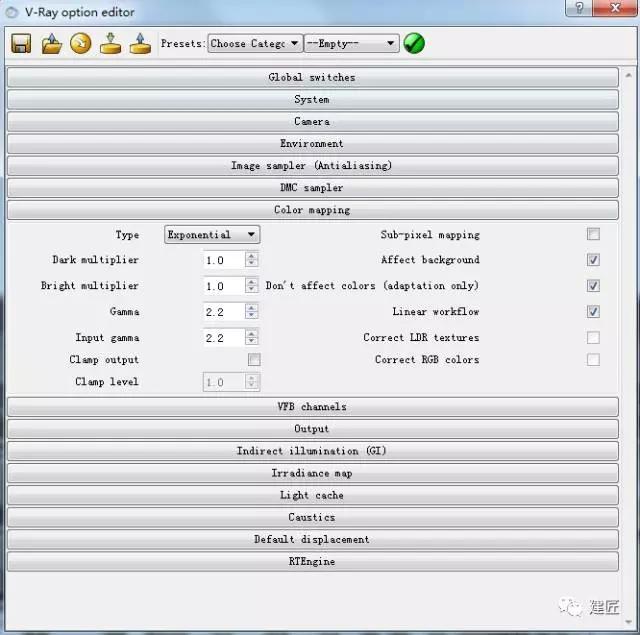Expand the DMC sampler rollout
Screen dimensions: 640x635
click(313, 187)
